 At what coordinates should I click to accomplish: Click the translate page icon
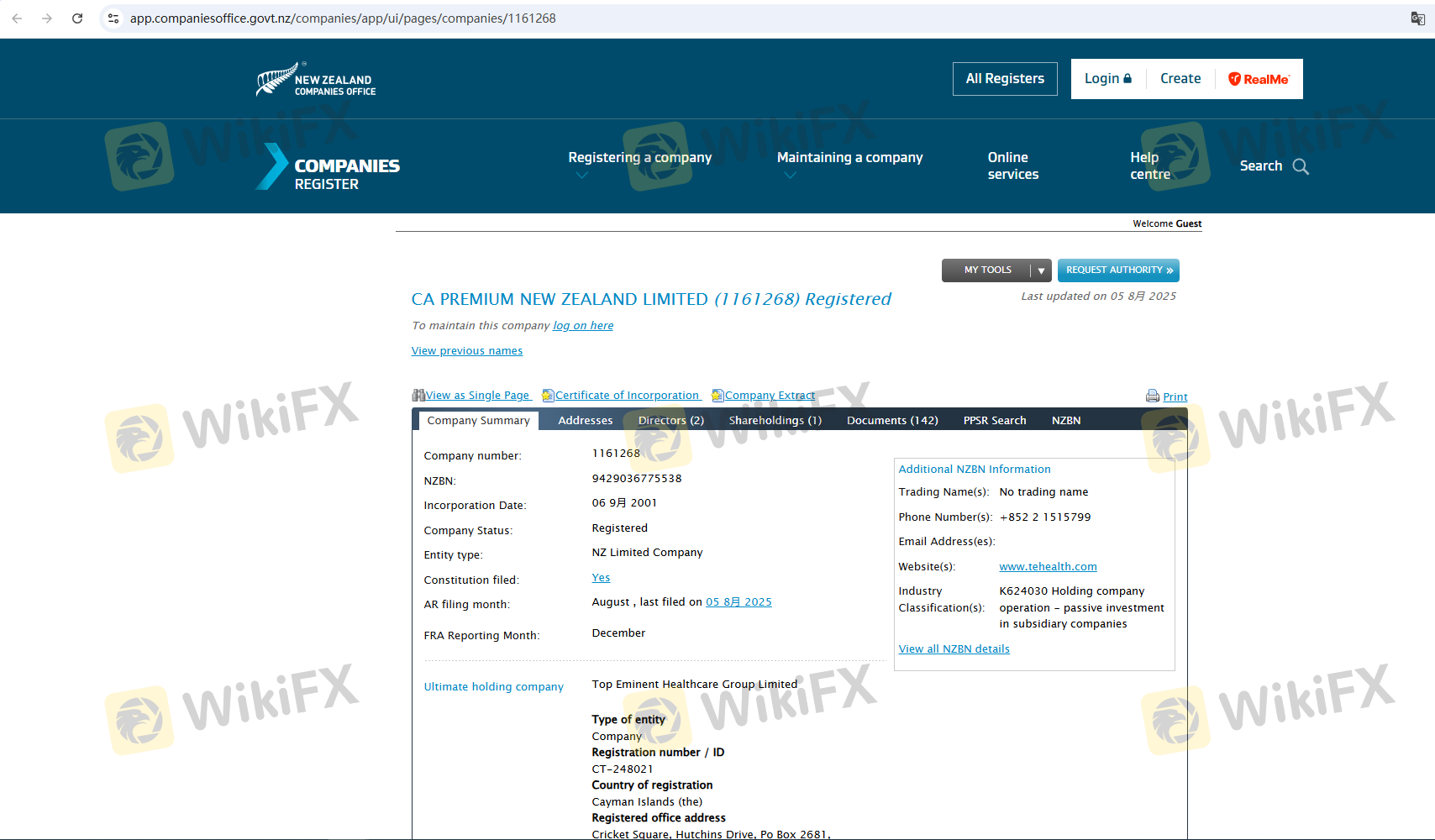1417,18
